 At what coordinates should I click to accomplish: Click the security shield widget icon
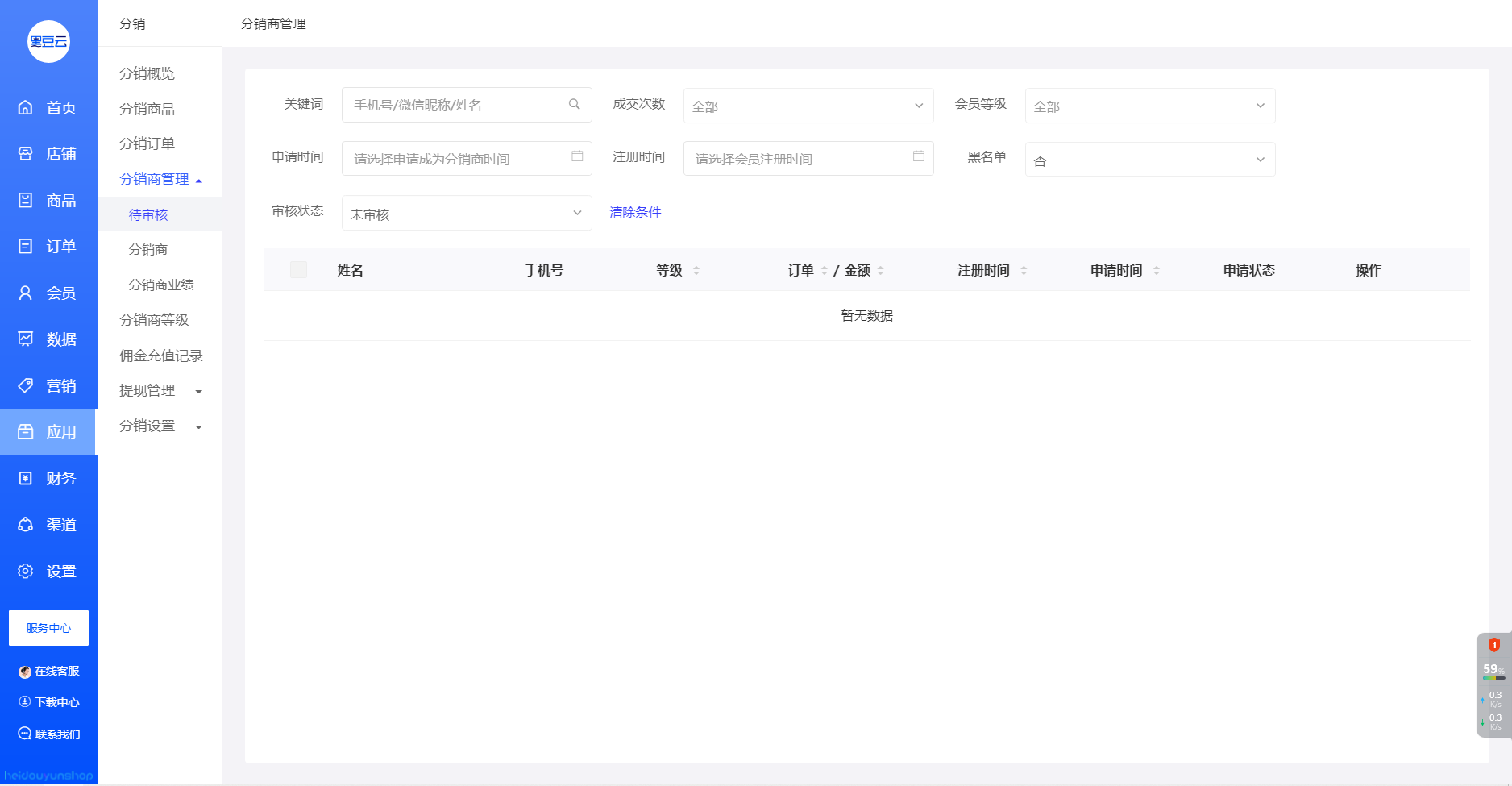coord(1493,645)
